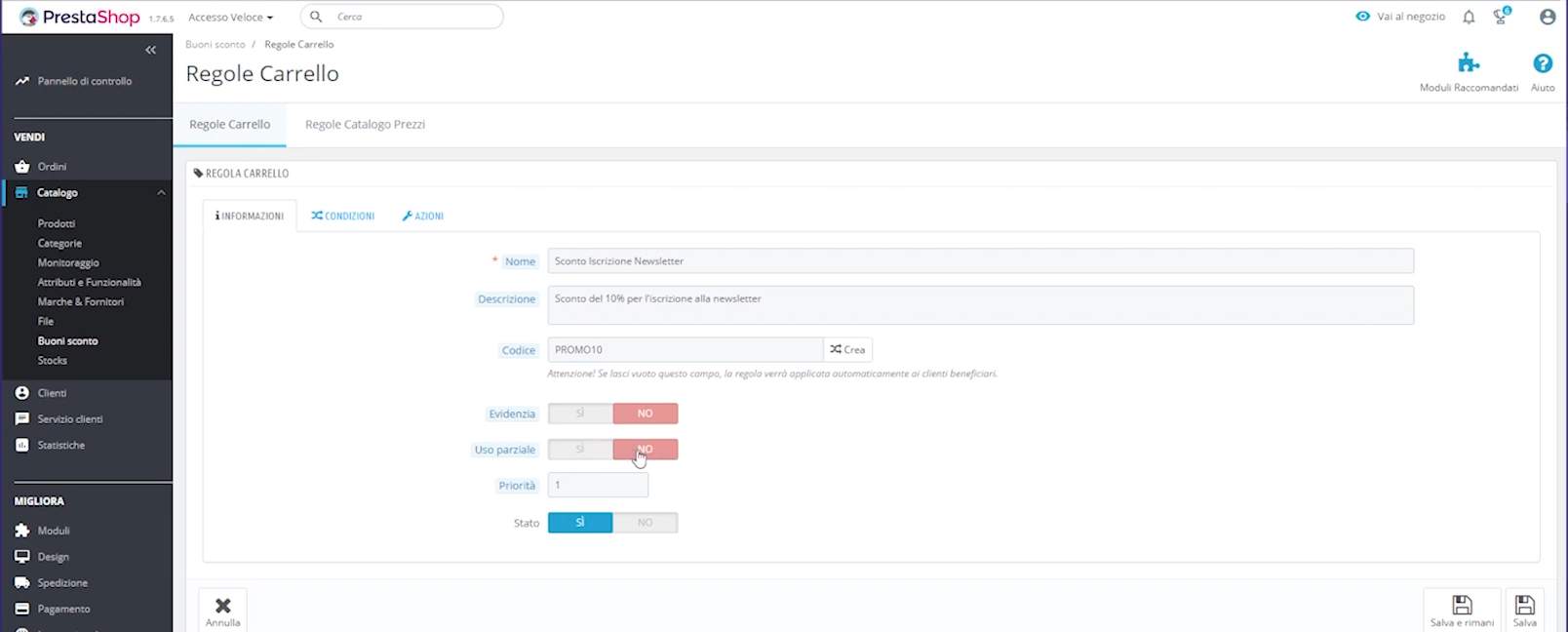
Task: Open the Accesso Veloce dropdown
Action: [231, 17]
